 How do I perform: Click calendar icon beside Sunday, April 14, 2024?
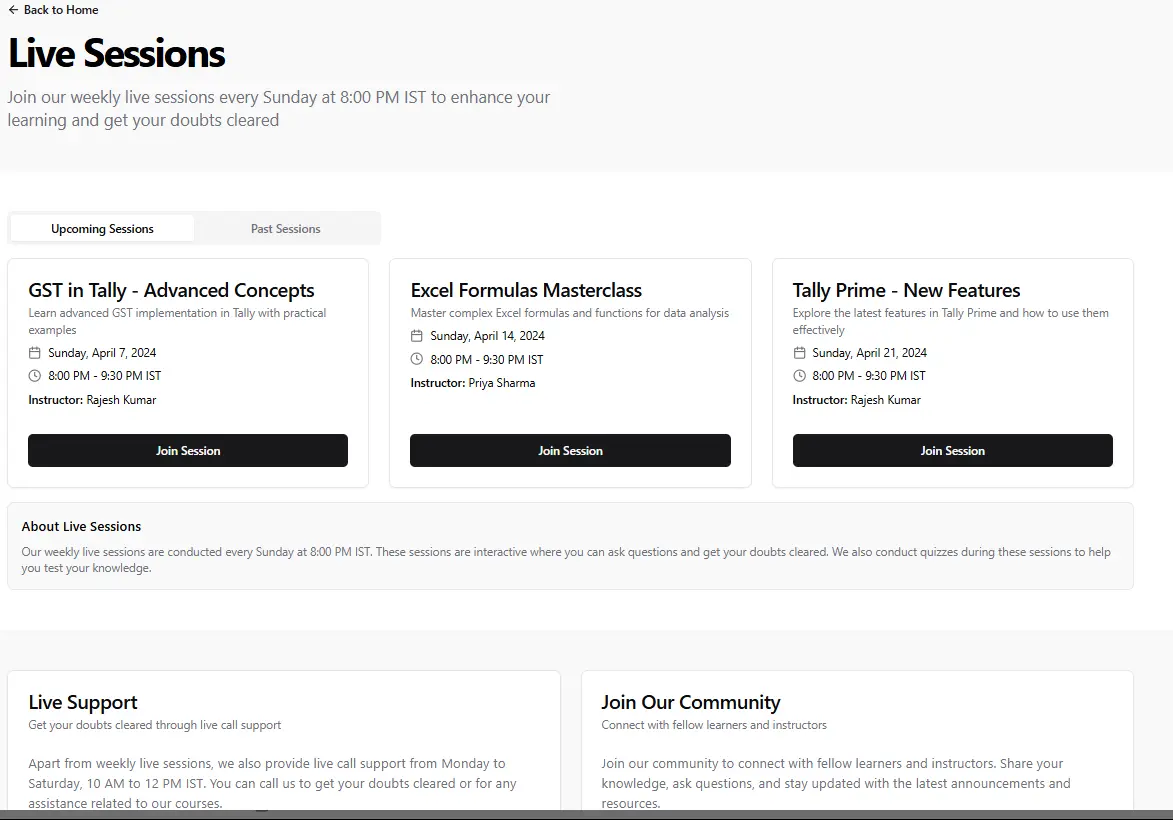click(x=417, y=336)
